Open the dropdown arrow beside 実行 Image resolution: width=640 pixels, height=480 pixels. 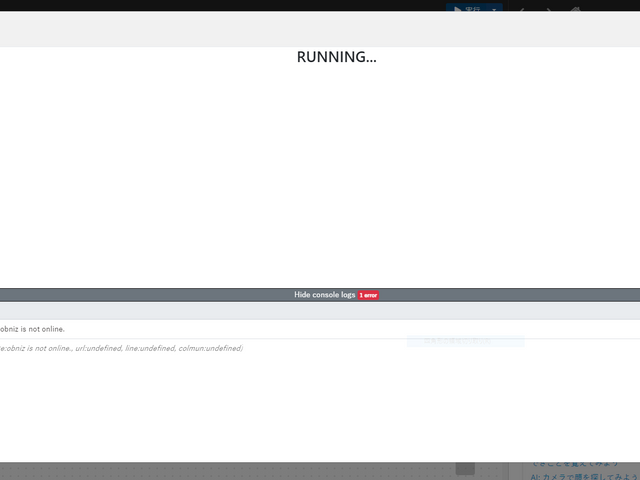coord(494,9)
